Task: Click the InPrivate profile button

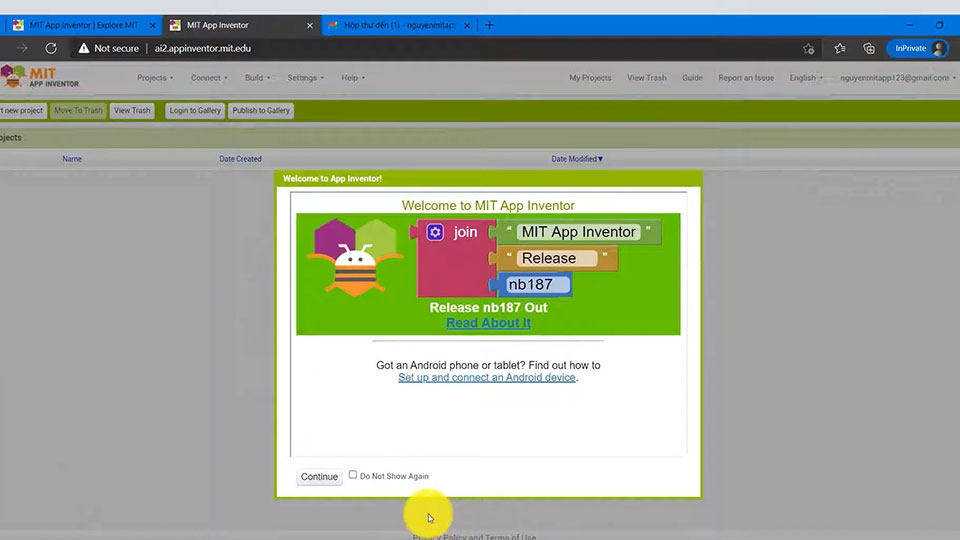Action: click(917, 48)
